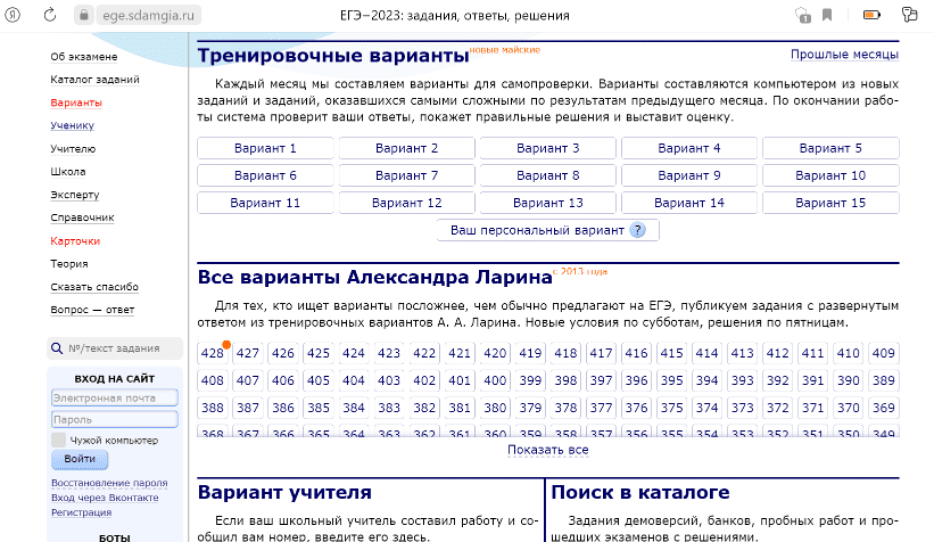
Task: Click the 'Войти' login button
Action: (x=80, y=459)
